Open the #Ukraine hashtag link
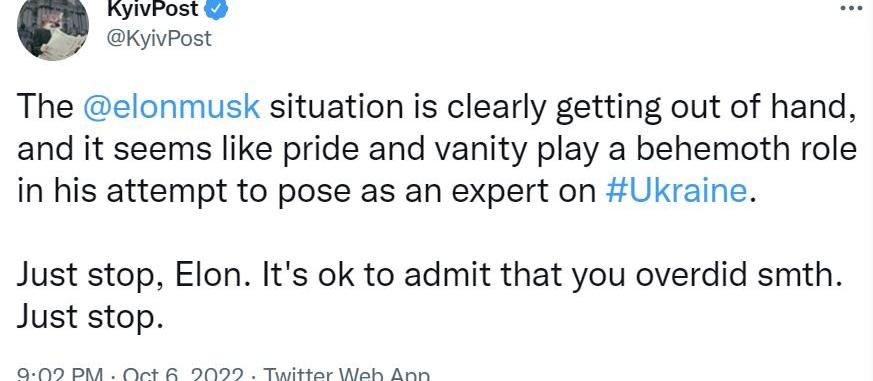 pyautogui.click(x=675, y=190)
